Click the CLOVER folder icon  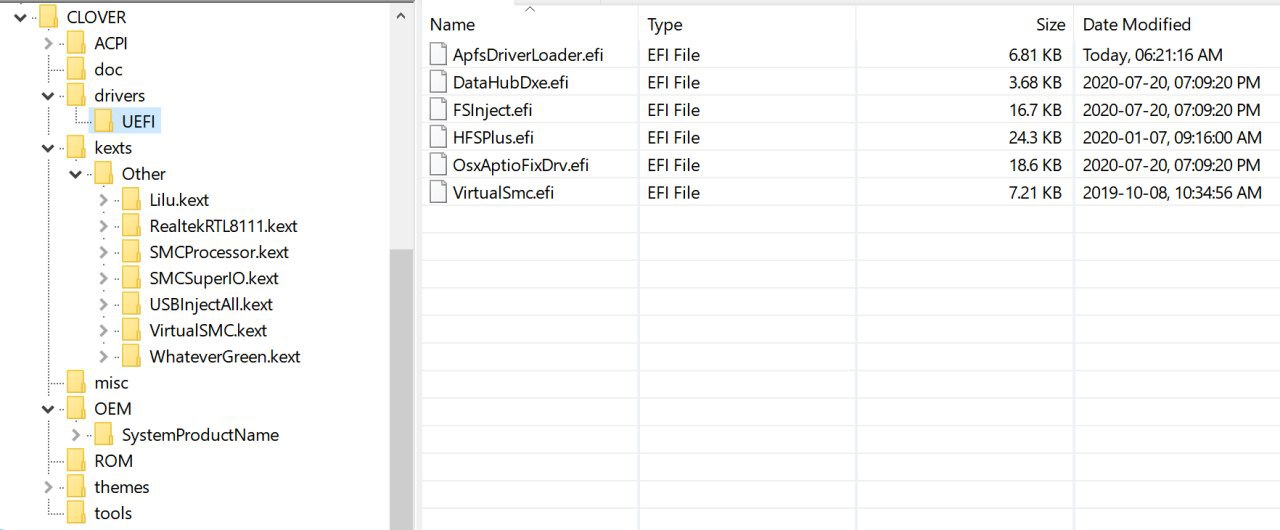[x=49, y=17]
